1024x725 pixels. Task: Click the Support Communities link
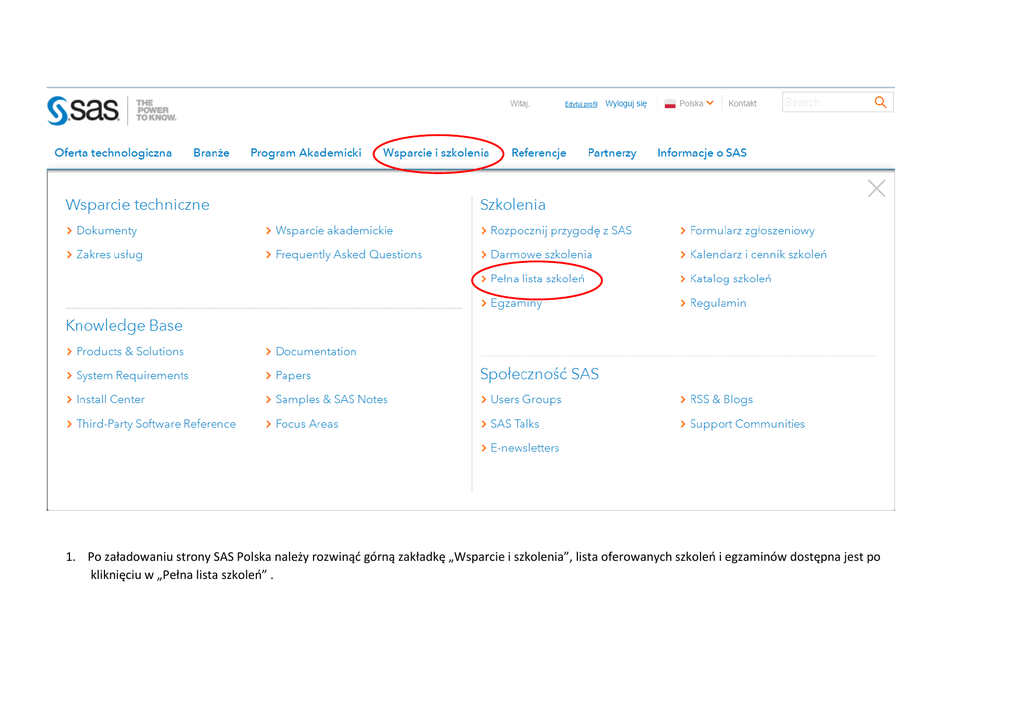click(x=747, y=424)
